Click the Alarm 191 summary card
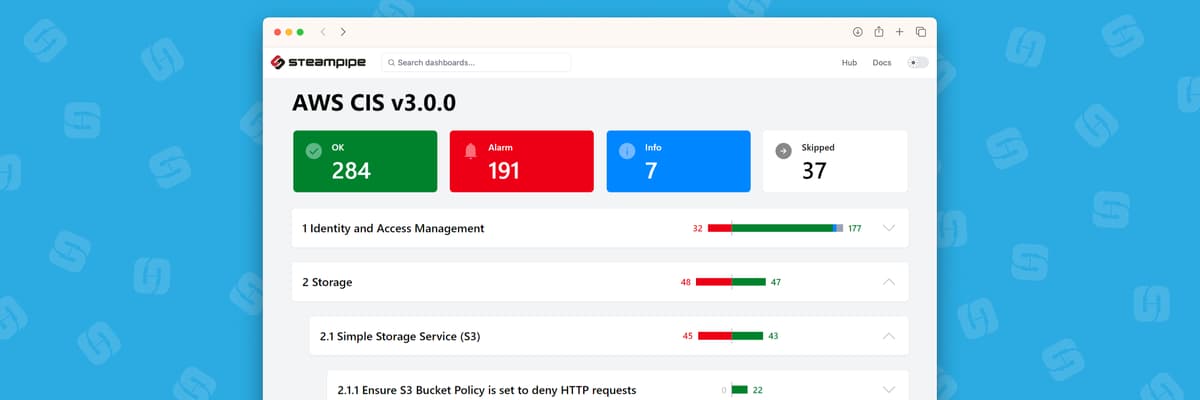This screenshot has height=400, width=1200. [522, 161]
